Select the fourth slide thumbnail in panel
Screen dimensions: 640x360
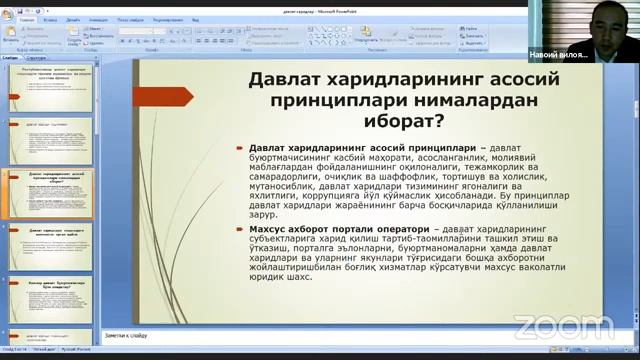pyautogui.click(x=51, y=247)
